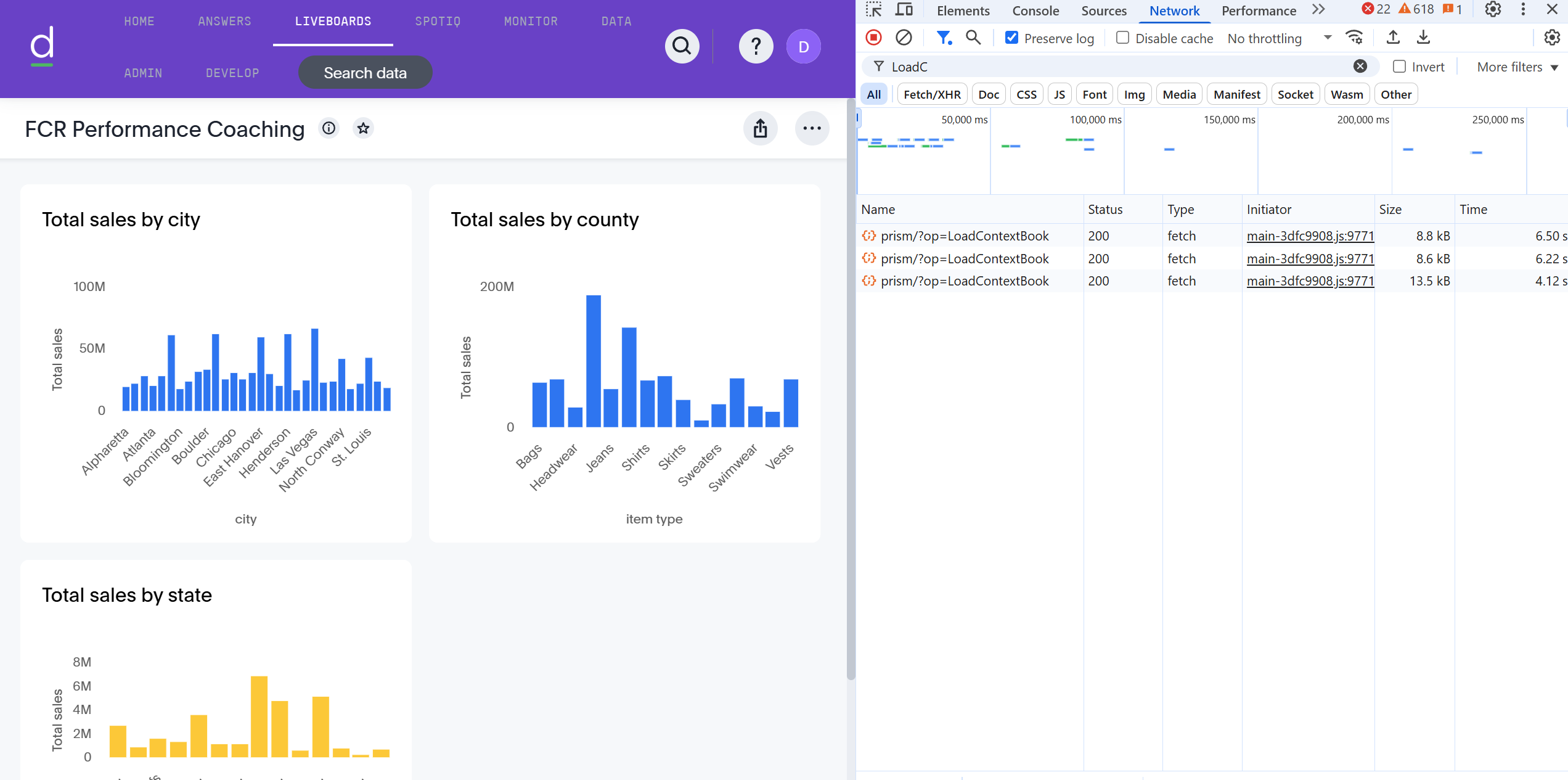
Task: Filter requests by Fetch/XHR
Action: tap(932, 94)
